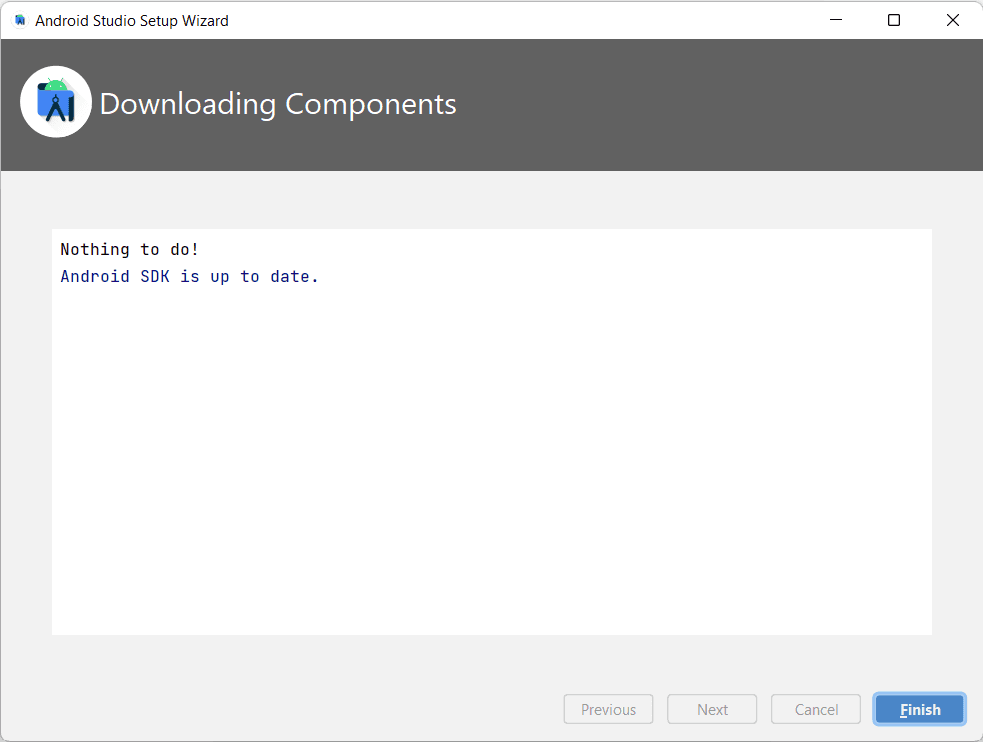Click the blue 'Android SDK is up to date' line
This screenshot has height=742, width=983.
(x=189, y=276)
